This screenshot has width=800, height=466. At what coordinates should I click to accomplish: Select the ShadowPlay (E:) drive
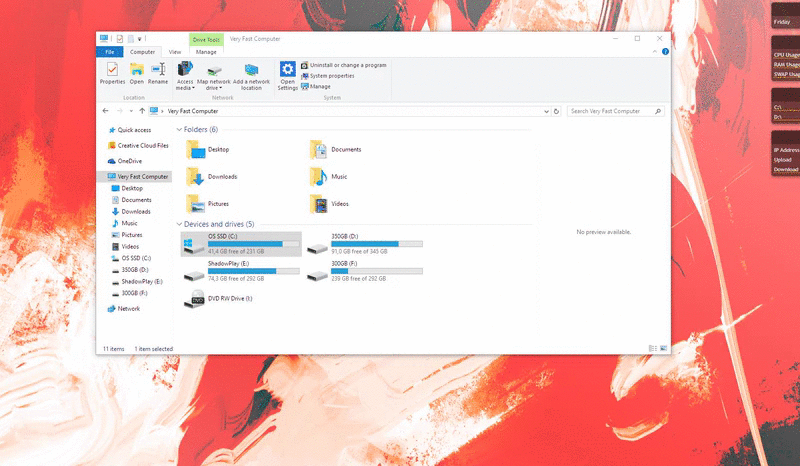(x=241, y=271)
